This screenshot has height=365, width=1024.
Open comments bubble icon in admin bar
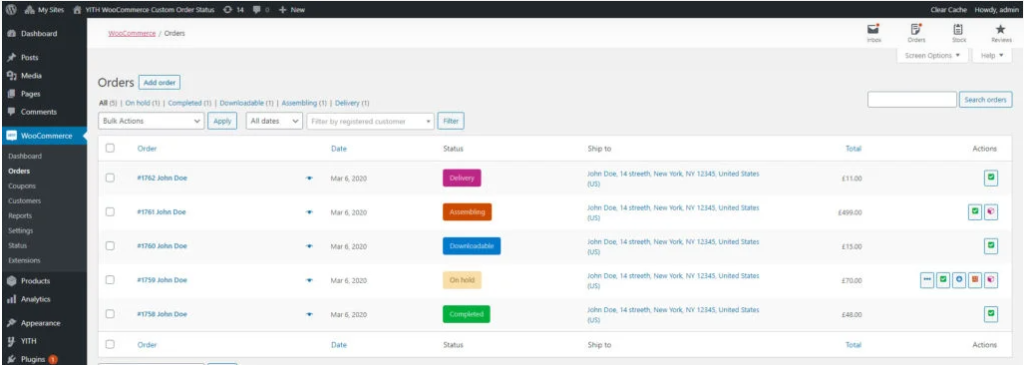click(x=261, y=10)
